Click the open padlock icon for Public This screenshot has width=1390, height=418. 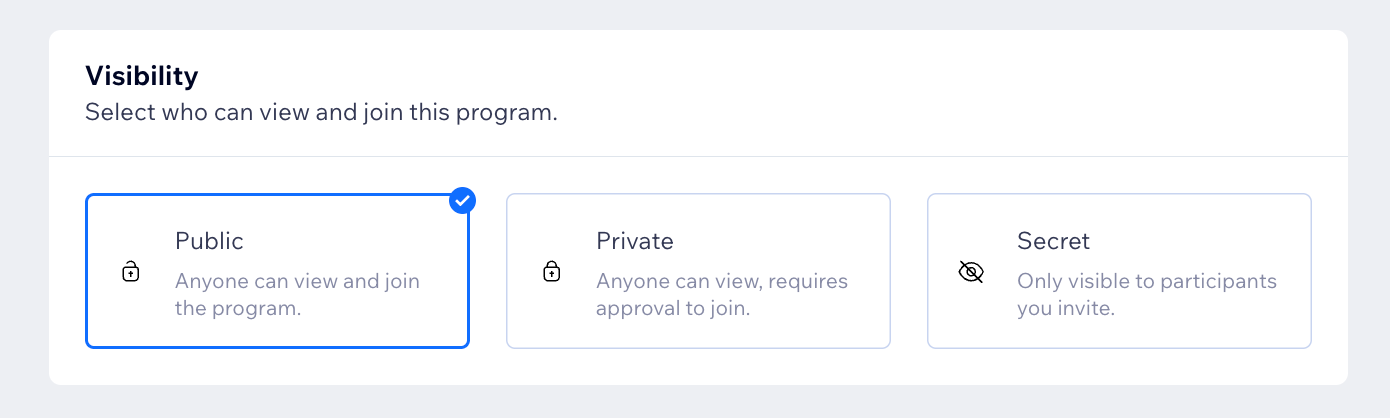pyautogui.click(x=130, y=271)
